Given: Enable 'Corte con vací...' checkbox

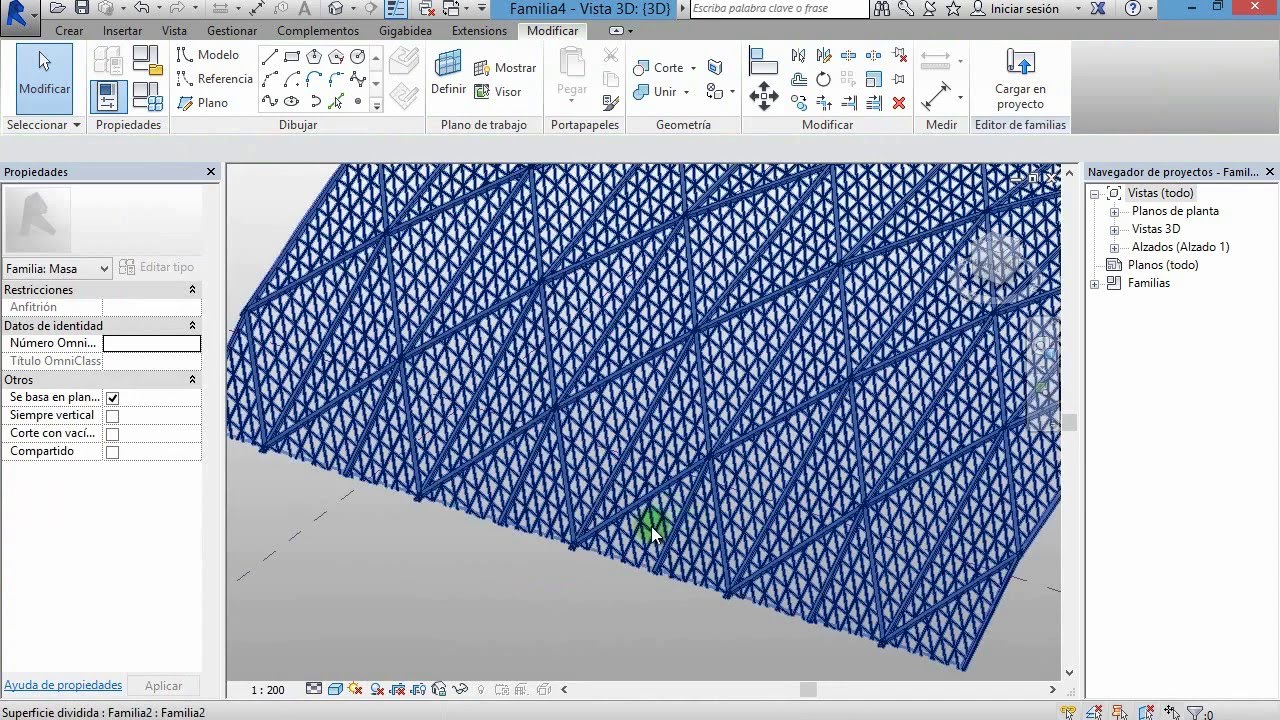Looking at the screenshot, I should tap(112, 434).
